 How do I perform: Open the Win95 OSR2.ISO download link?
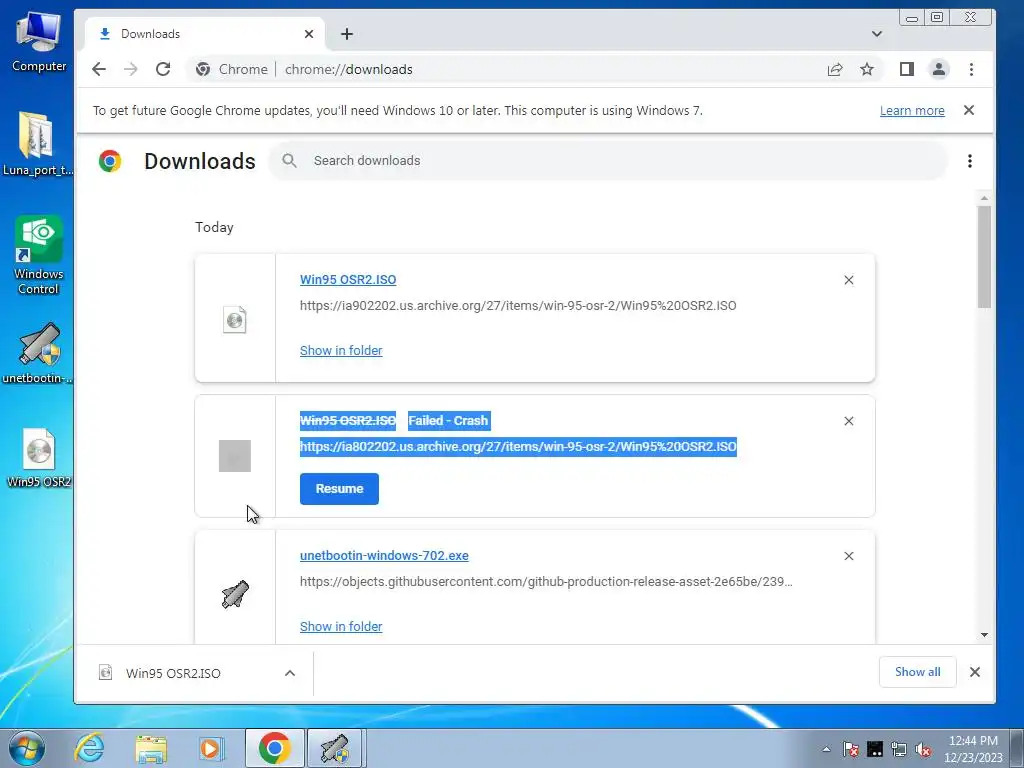coord(348,280)
